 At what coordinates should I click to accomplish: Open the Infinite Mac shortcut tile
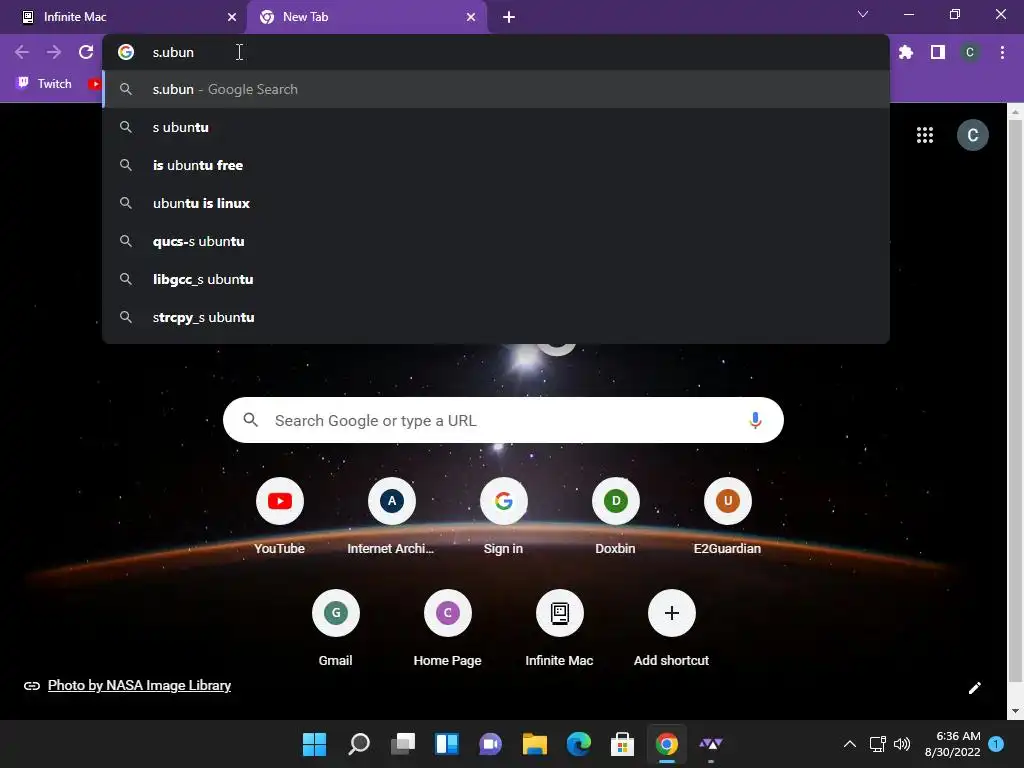click(x=559, y=628)
